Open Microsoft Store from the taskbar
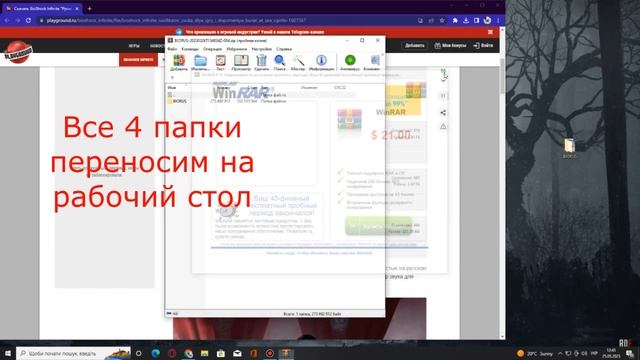Viewport: 640px width, 360px height. pos(221,353)
